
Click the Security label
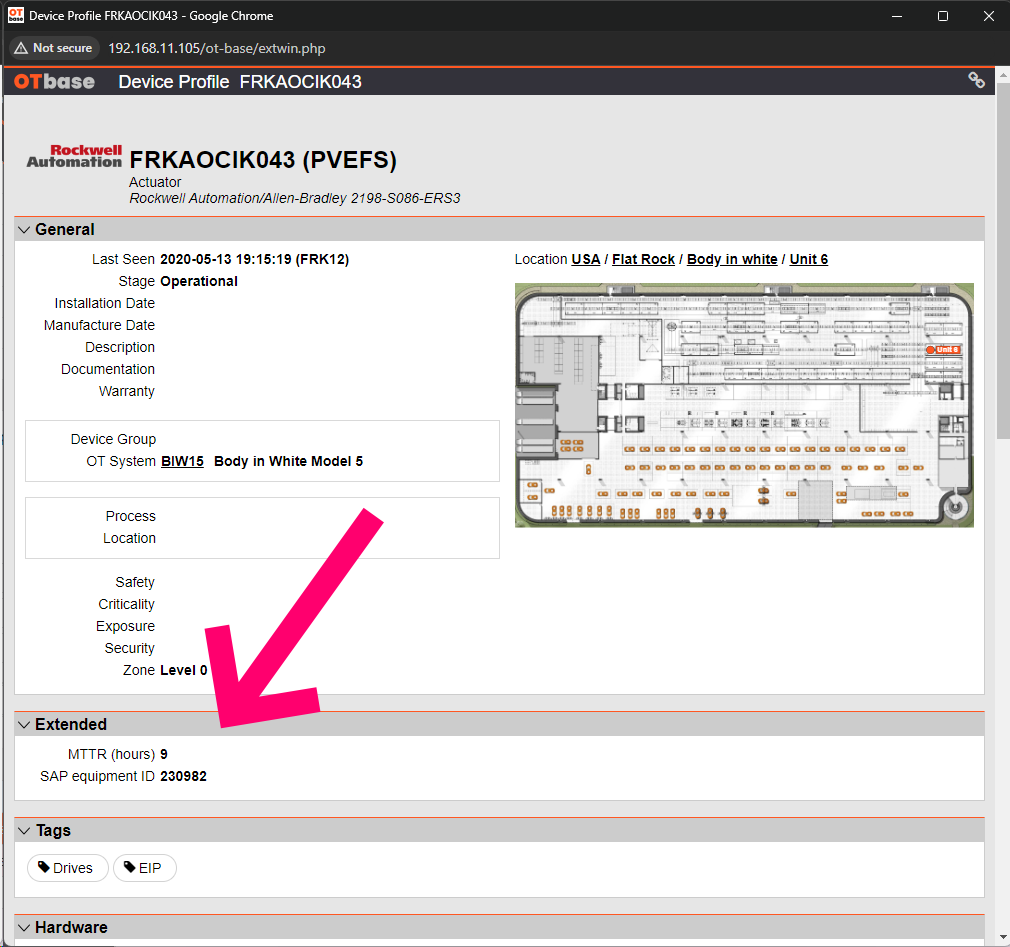tap(129, 648)
